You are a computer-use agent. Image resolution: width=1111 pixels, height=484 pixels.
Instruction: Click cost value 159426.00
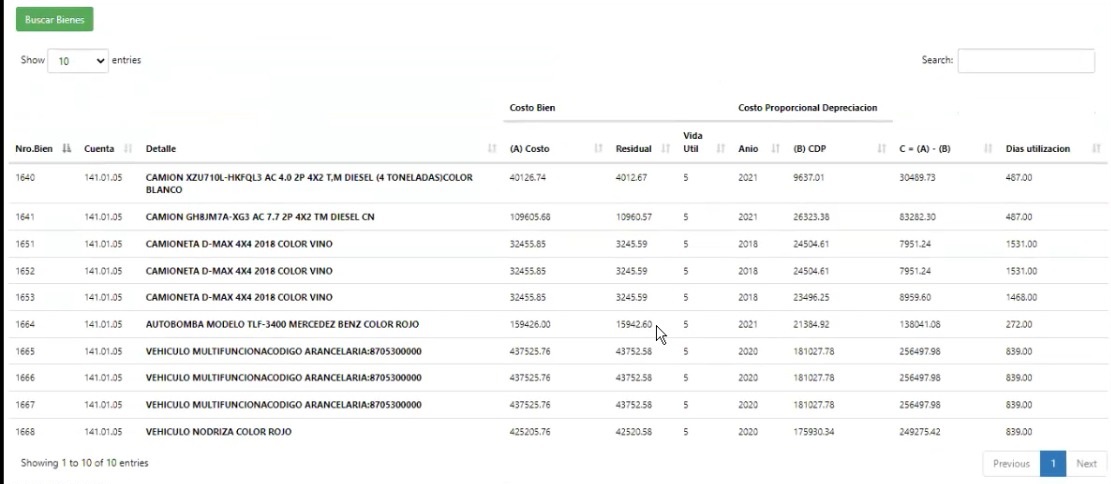(530, 324)
